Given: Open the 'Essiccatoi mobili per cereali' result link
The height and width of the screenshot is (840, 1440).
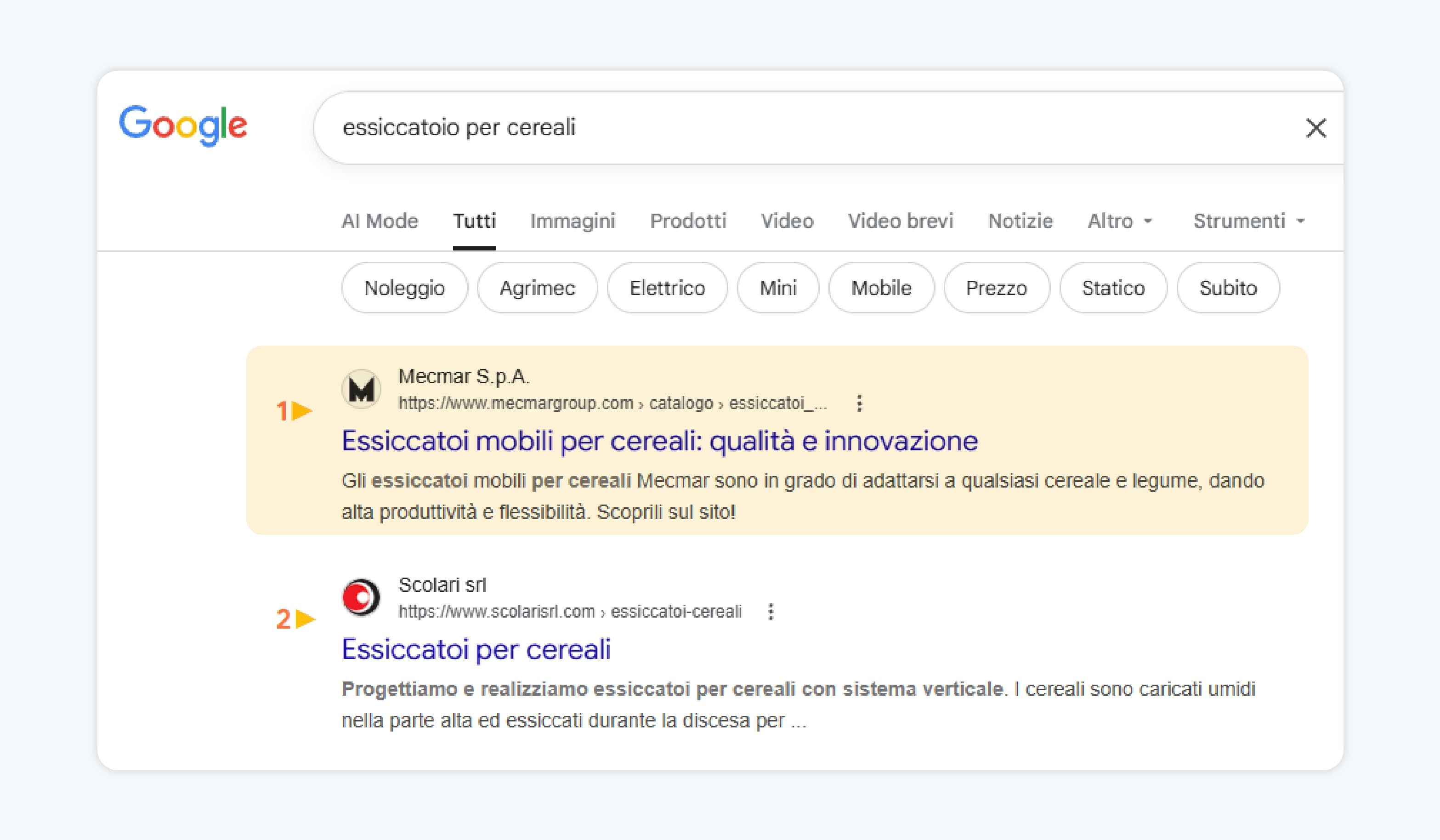Looking at the screenshot, I should tap(660, 441).
